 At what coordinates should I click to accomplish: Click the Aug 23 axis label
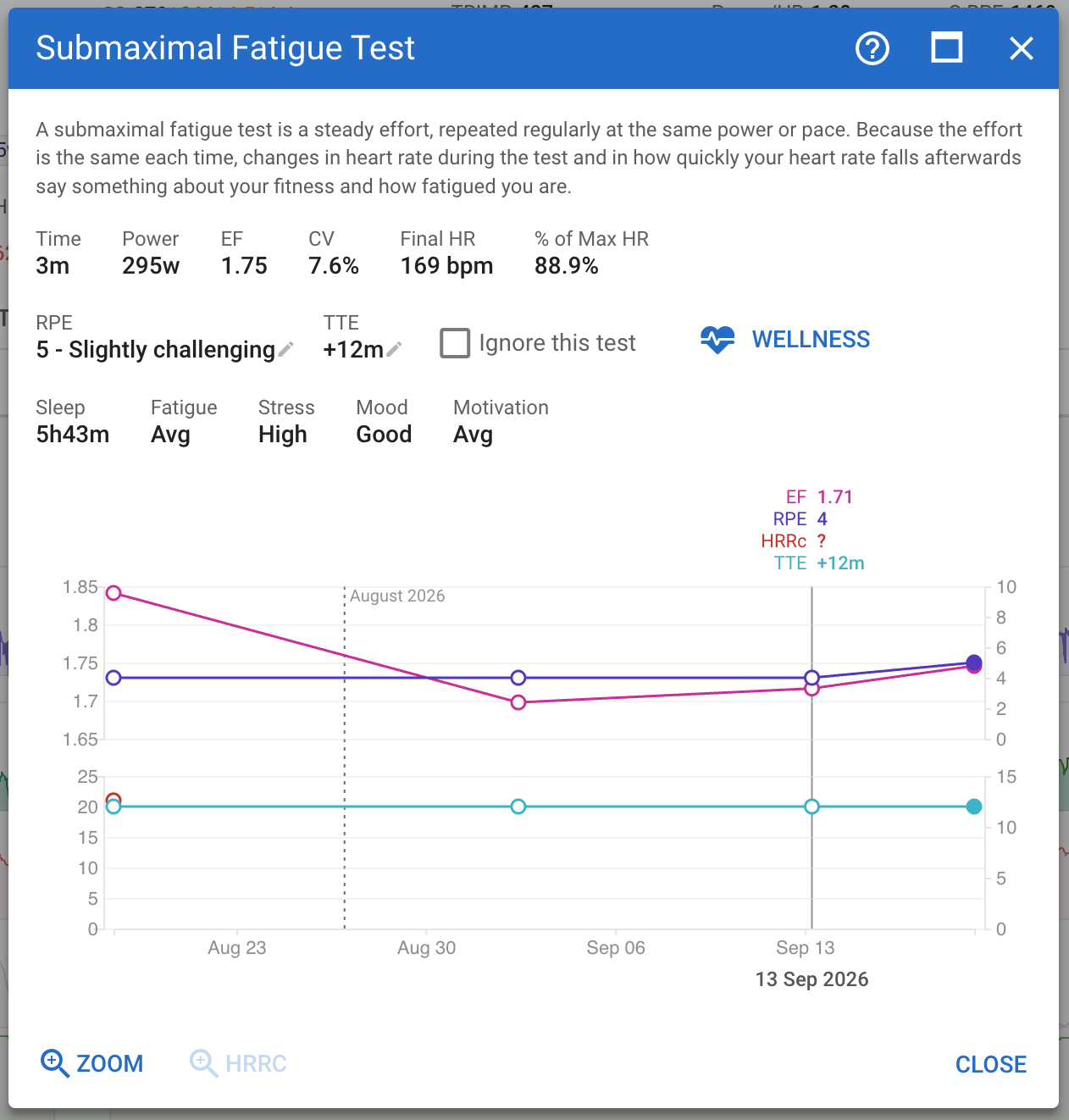click(237, 948)
